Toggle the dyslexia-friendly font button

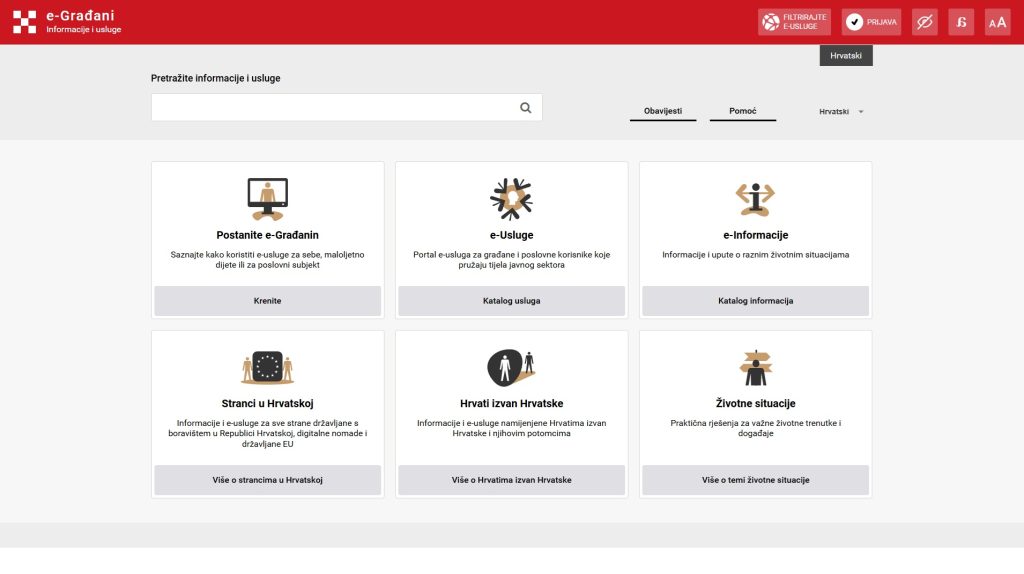[961, 22]
